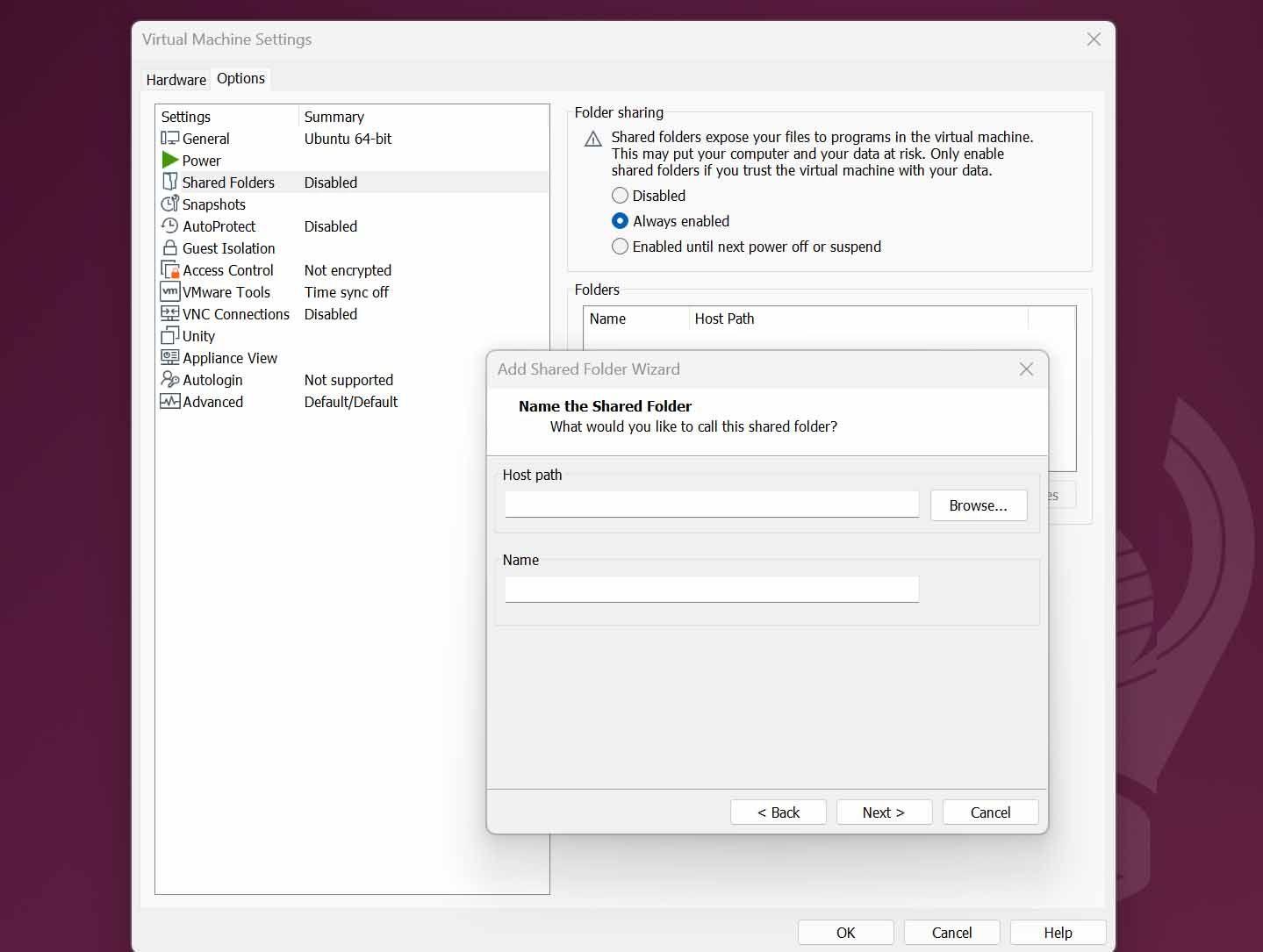
Task: Click the VMware Tools vm icon
Action: coord(170,291)
